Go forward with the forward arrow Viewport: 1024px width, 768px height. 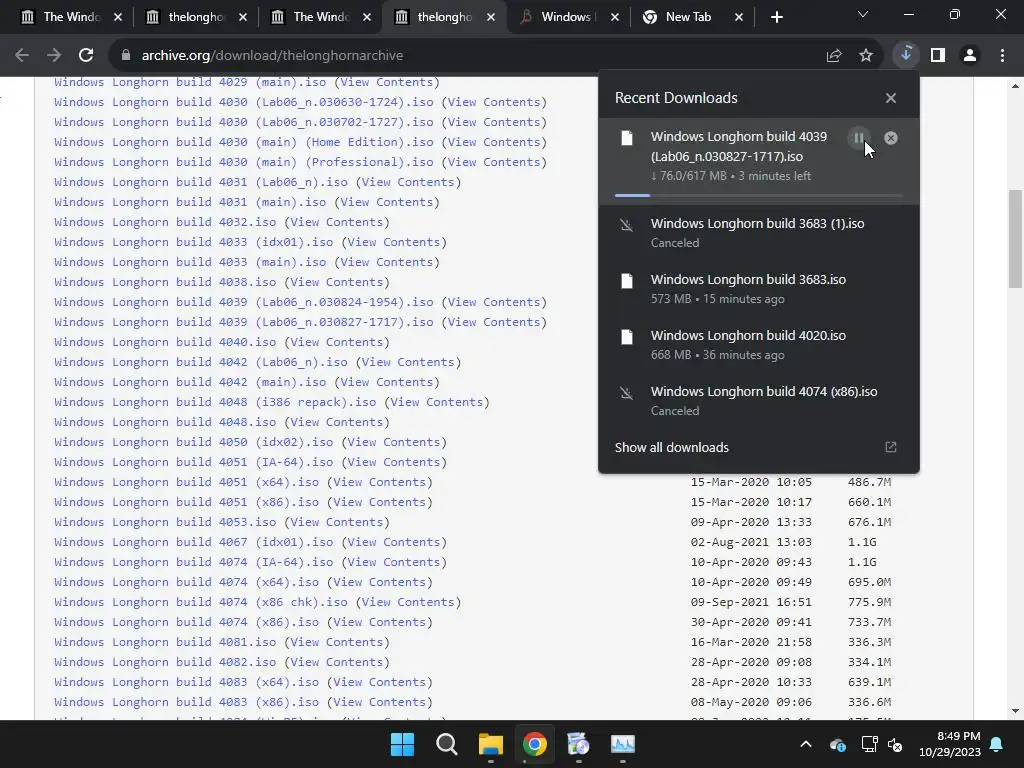coord(54,56)
